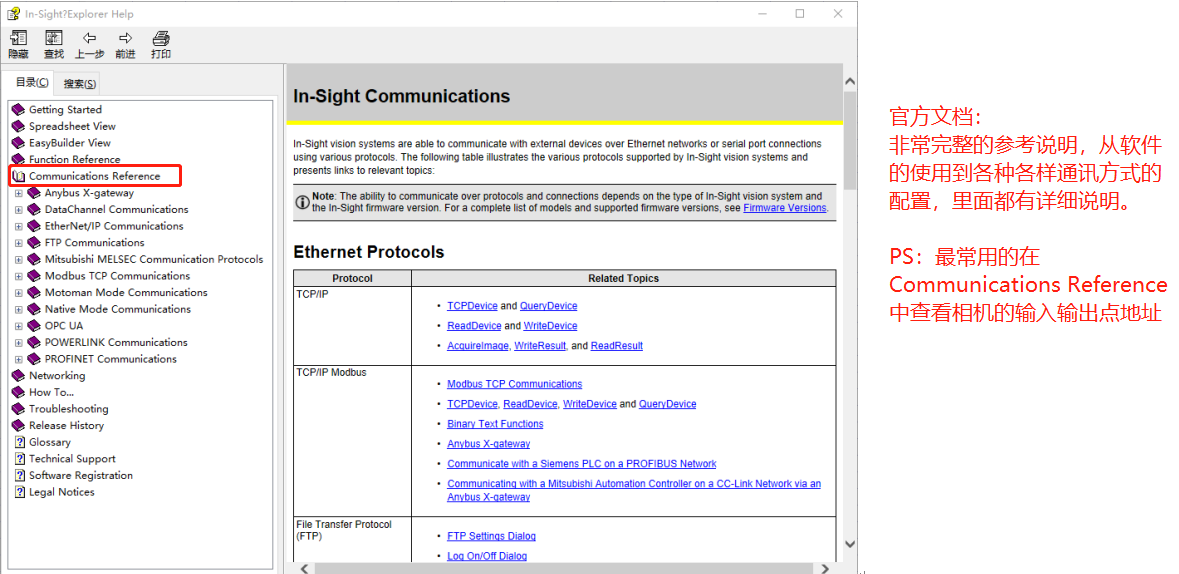
Task: Click the vertical scrollbar up arrow
Action: coord(850,81)
